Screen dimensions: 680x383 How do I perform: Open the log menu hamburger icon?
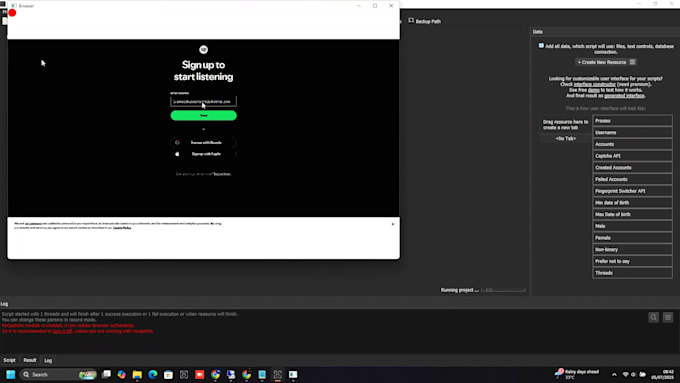pos(668,318)
